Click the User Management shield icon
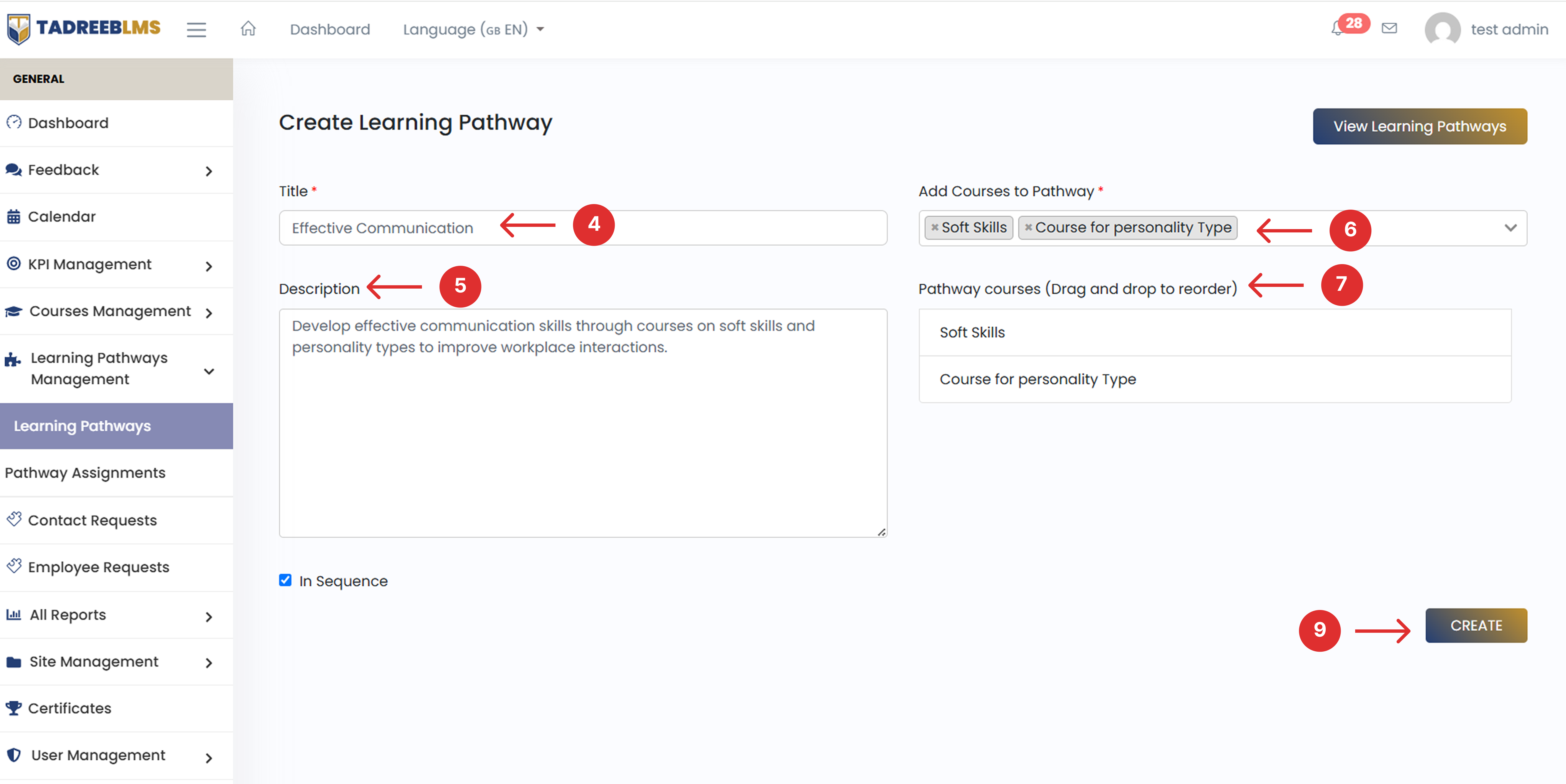The height and width of the screenshot is (784, 1566). [x=14, y=755]
